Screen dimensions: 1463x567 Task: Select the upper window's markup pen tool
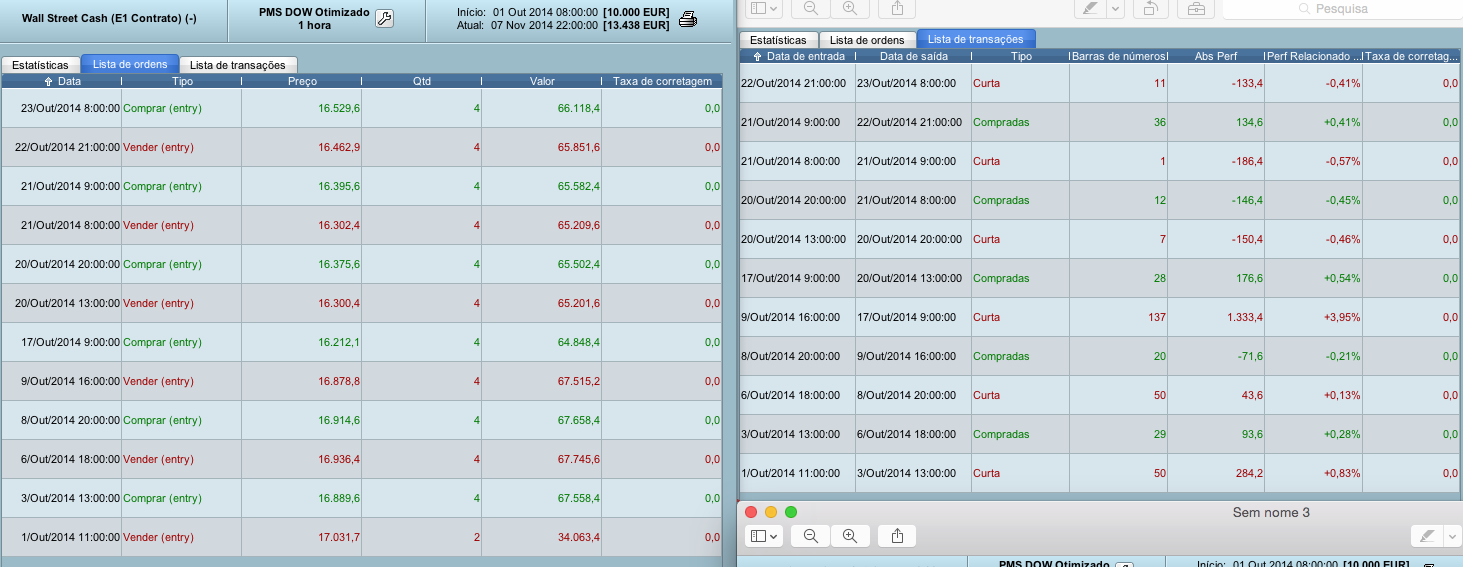(x=1091, y=8)
